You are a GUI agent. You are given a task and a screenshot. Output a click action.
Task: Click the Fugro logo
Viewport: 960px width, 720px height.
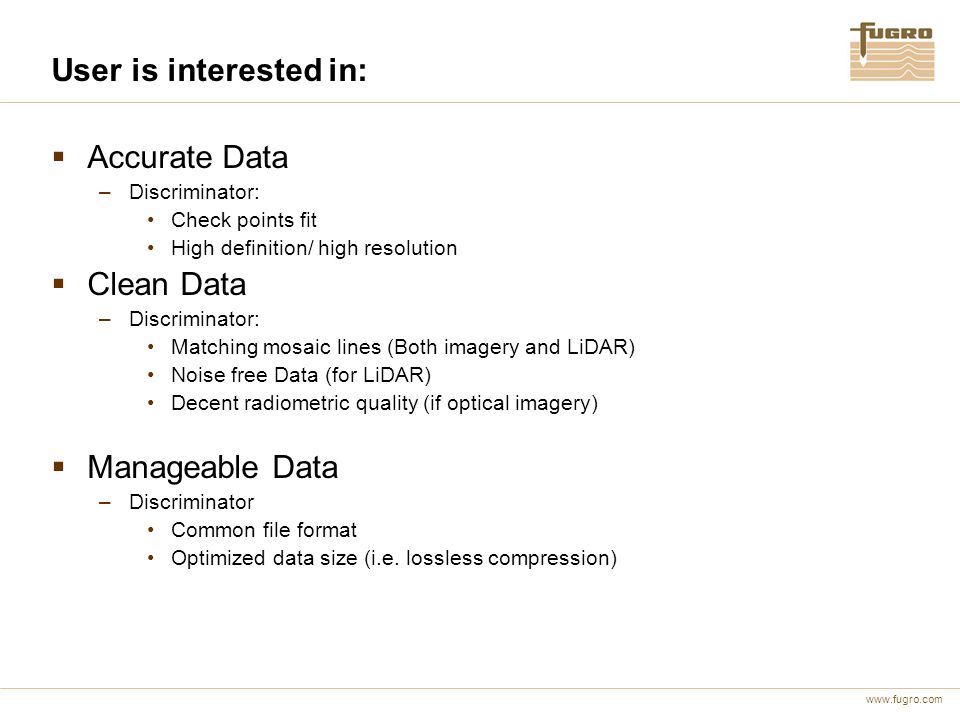pos(892,51)
